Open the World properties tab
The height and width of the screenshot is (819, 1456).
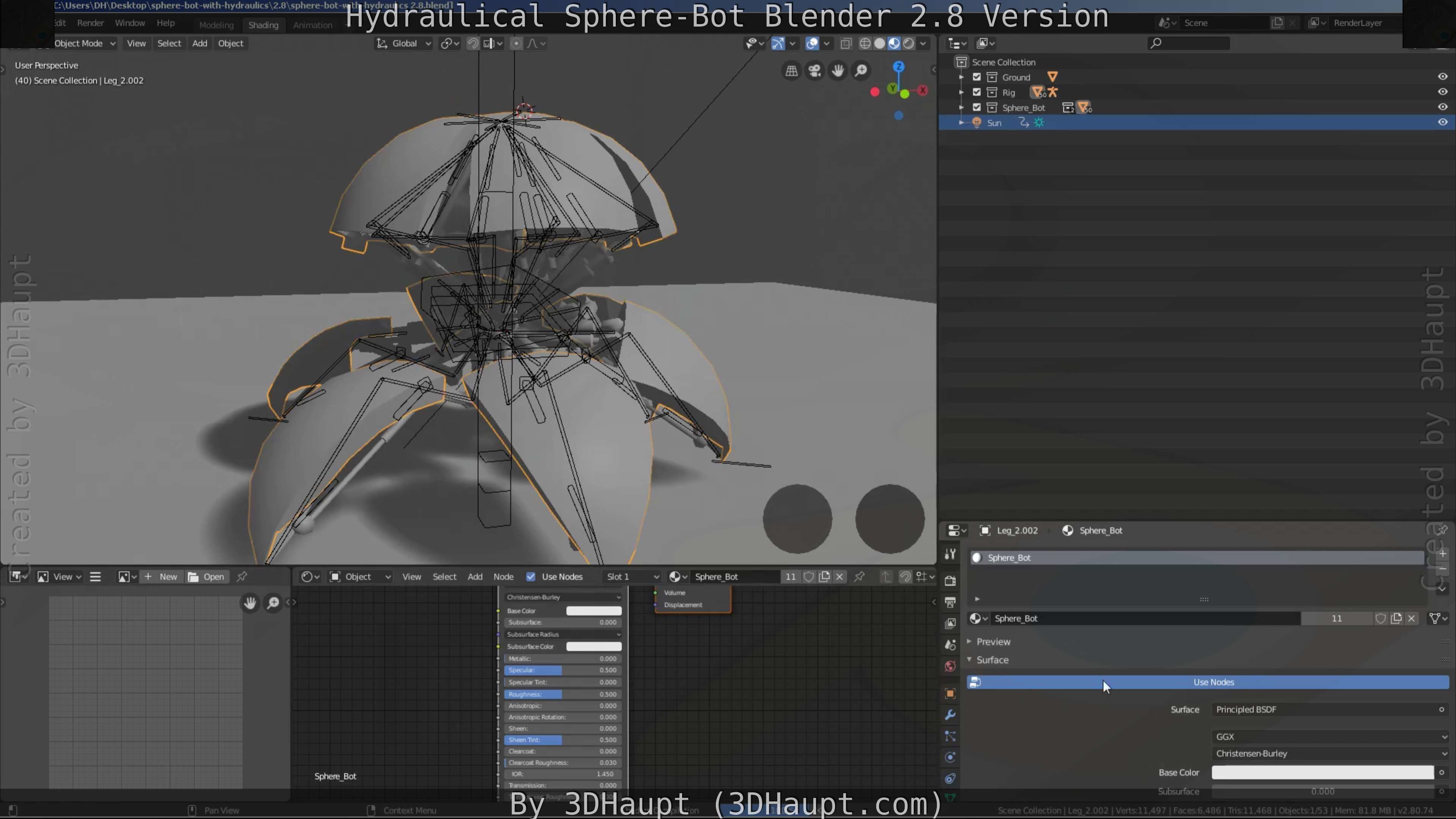tap(950, 667)
